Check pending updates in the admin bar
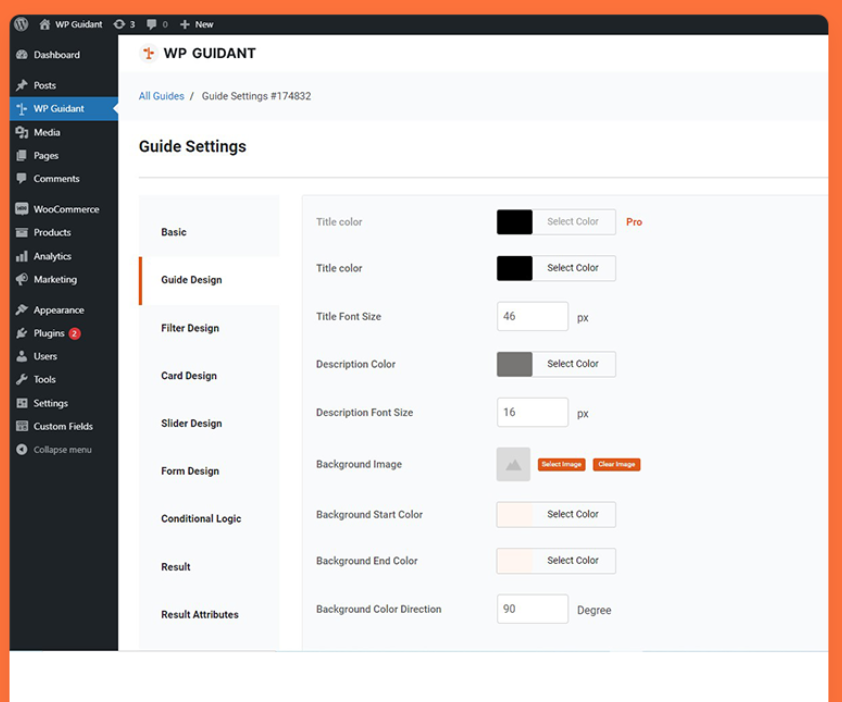This screenshot has height=702, width=842. coord(122,24)
